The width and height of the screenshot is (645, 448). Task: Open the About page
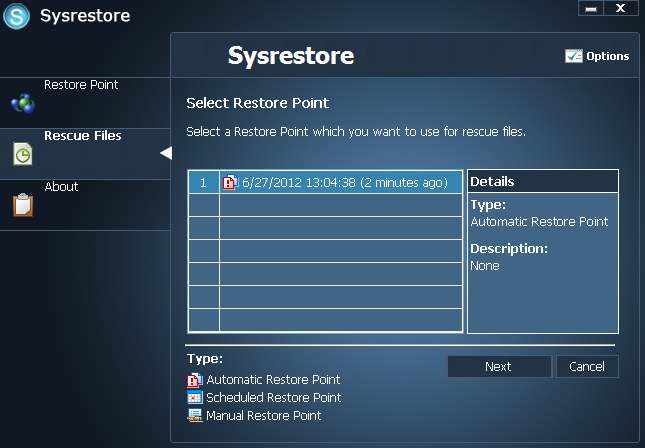click(x=61, y=187)
